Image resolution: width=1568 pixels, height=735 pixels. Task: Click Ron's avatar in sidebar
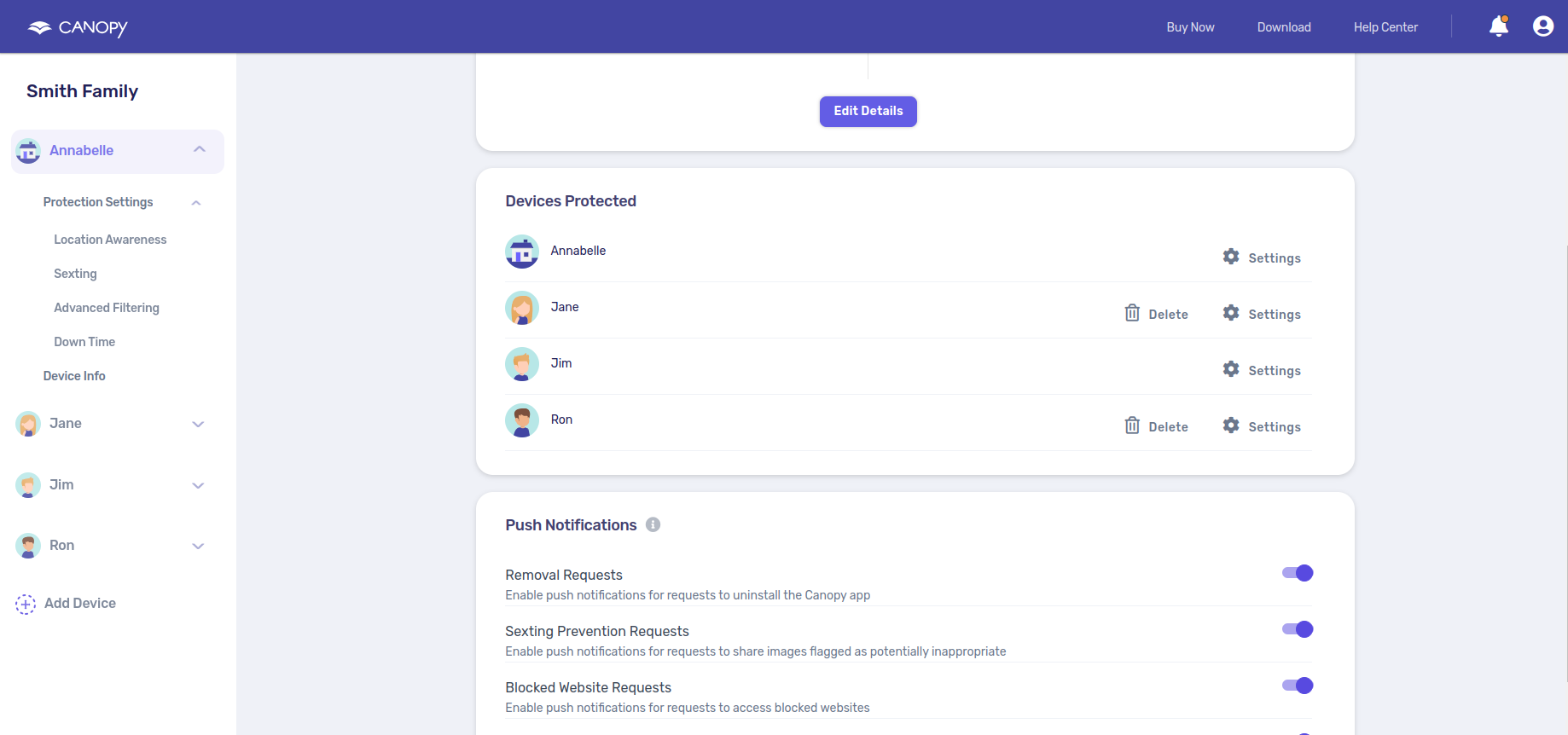click(x=28, y=546)
